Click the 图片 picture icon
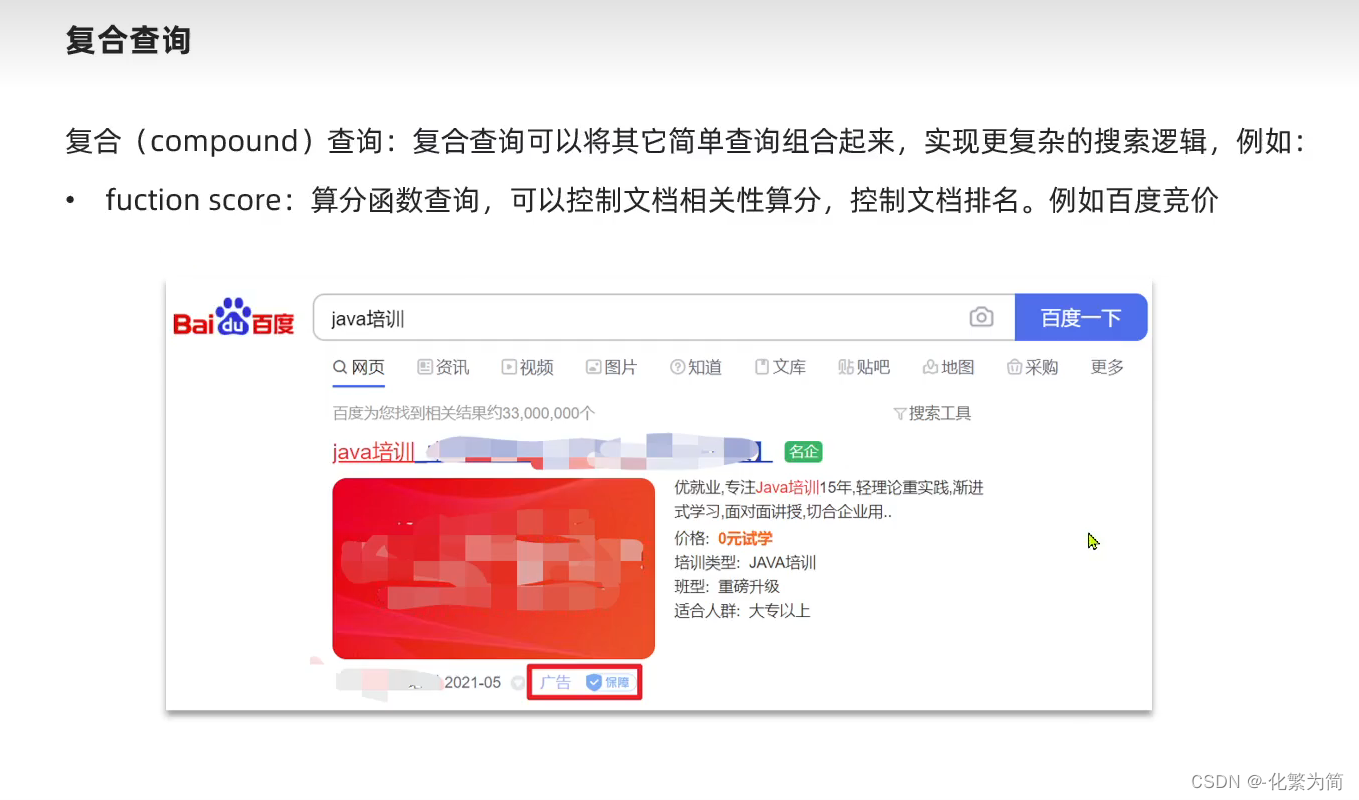Image resolution: width=1359 pixels, height=800 pixels. pyautogui.click(x=593, y=368)
